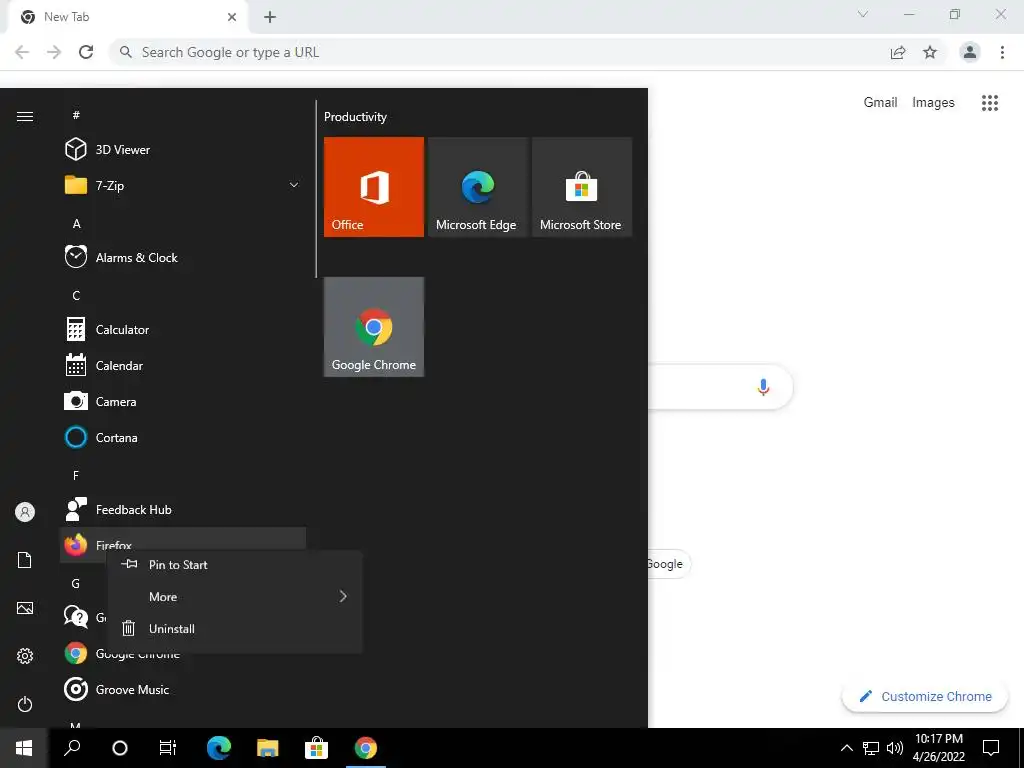The image size is (1024, 768).
Task: Open taskbar Search
Action: tap(72, 748)
